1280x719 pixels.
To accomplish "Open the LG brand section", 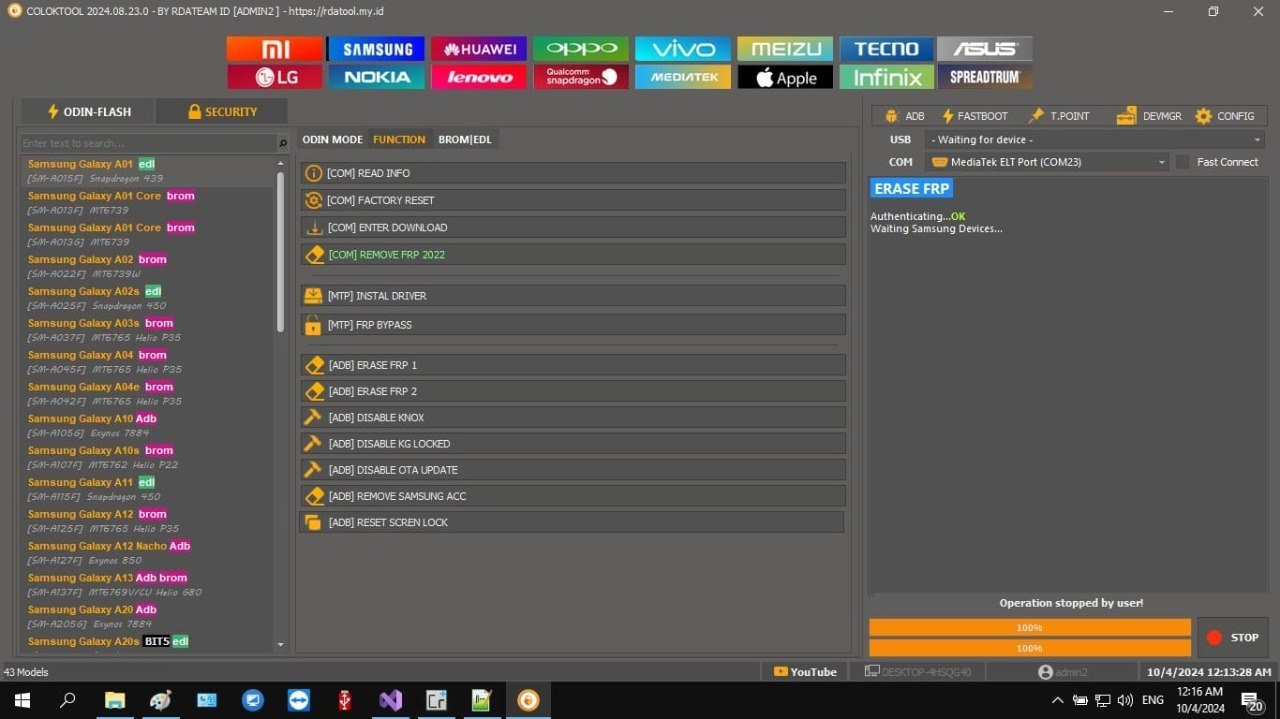I will pos(275,77).
